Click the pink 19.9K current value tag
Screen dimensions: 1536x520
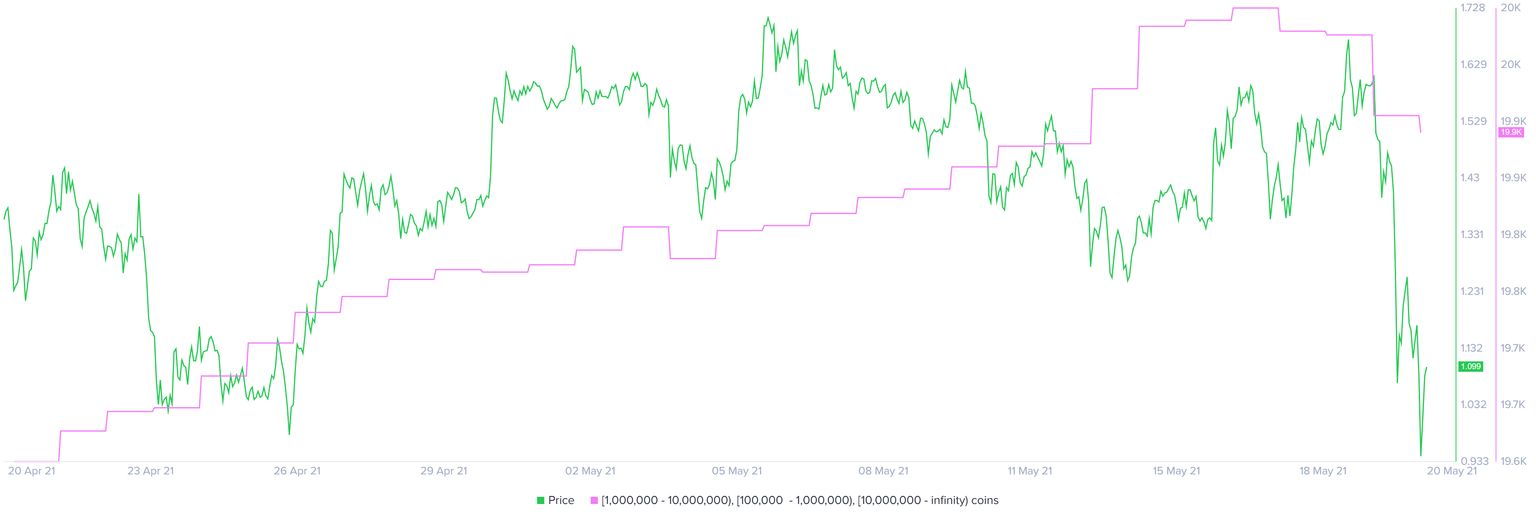click(1510, 132)
